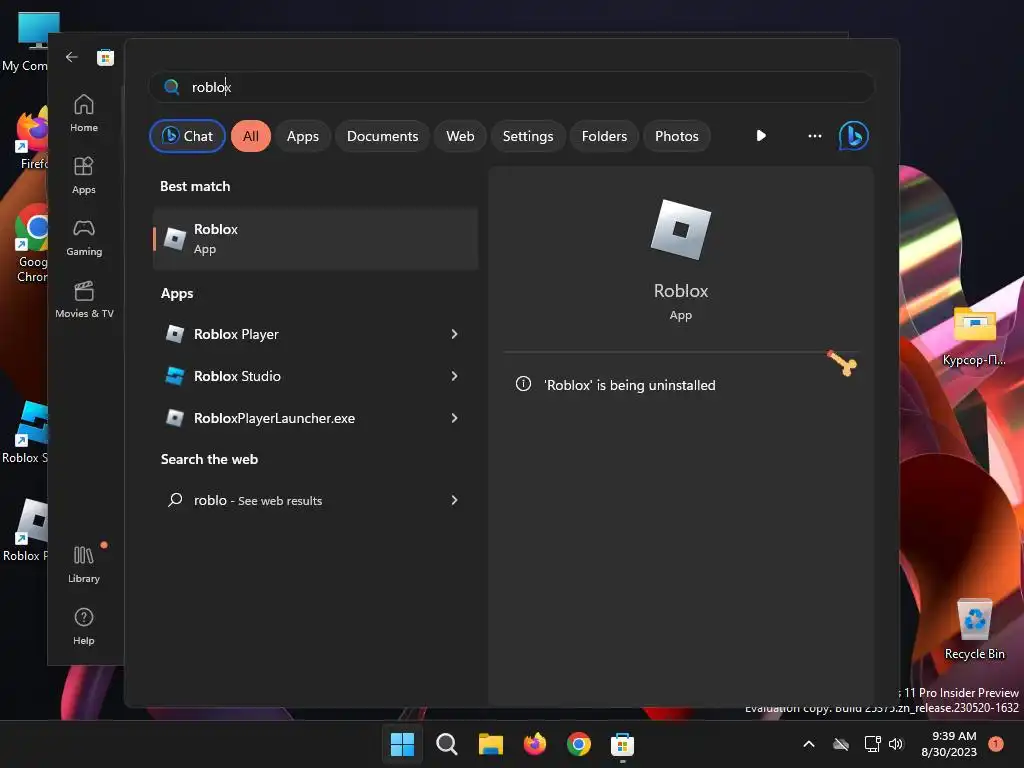Image resolution: width=1024 pixels, height=768 pixels.
Task: Show hidden icons in the system tray
Action: [808, 744]
